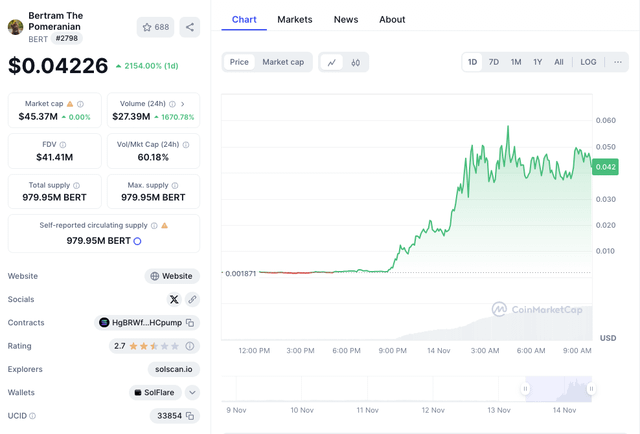640x434 pixels.
Task: Open the chart more options (···) menu
Action: pos(618,62)
